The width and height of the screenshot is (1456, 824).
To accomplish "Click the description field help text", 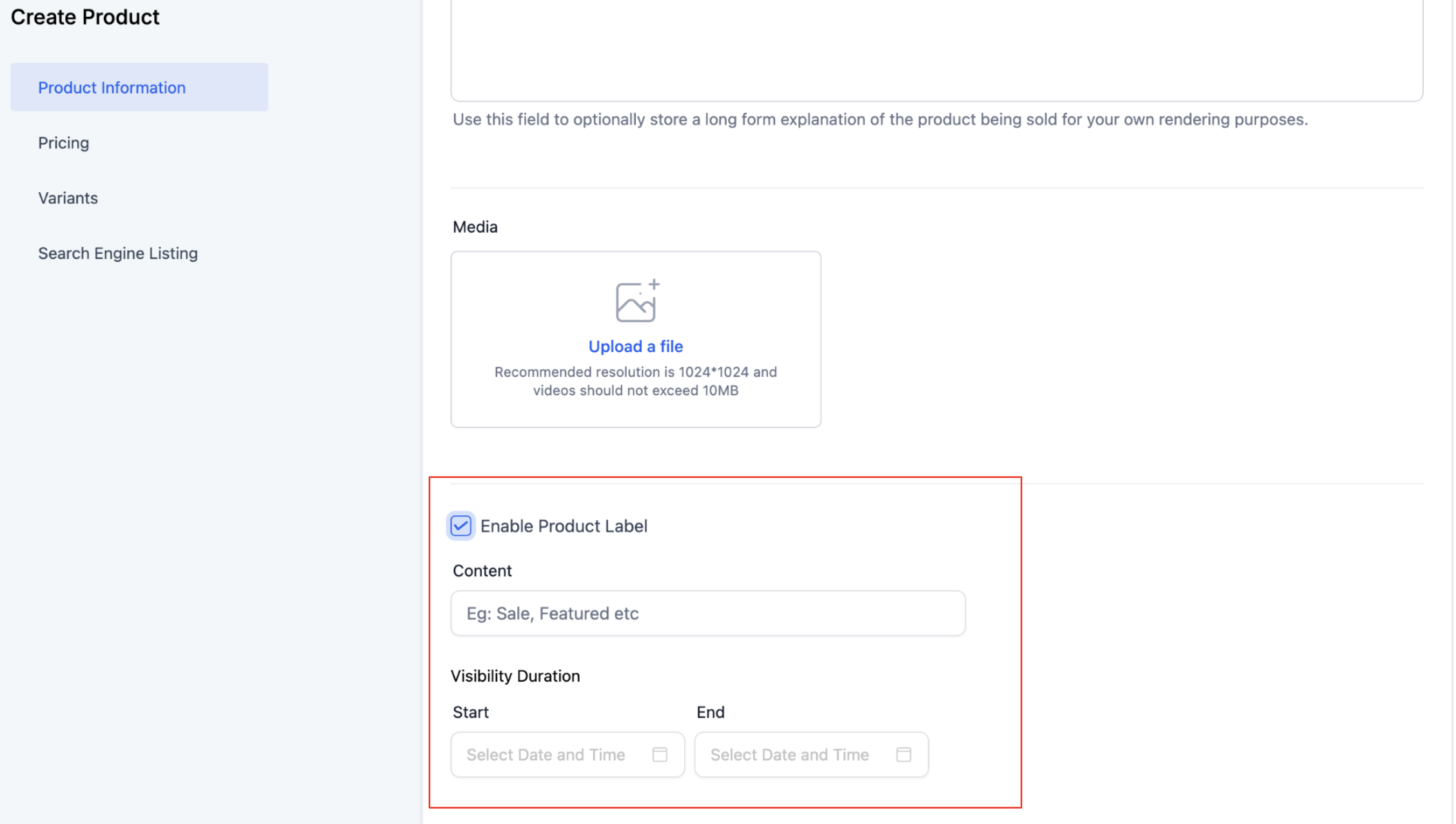I will click(880, 119).
